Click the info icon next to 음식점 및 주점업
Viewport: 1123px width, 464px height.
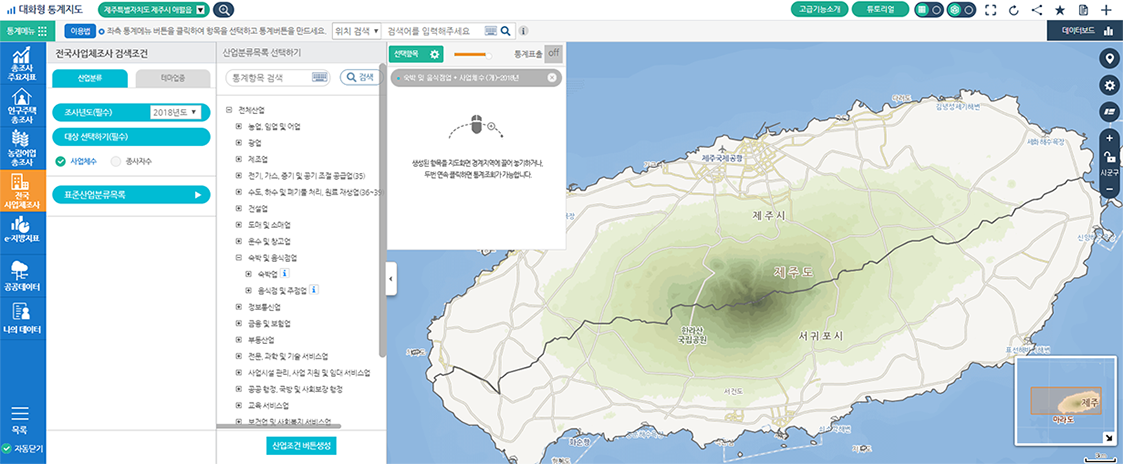(314, 290)
